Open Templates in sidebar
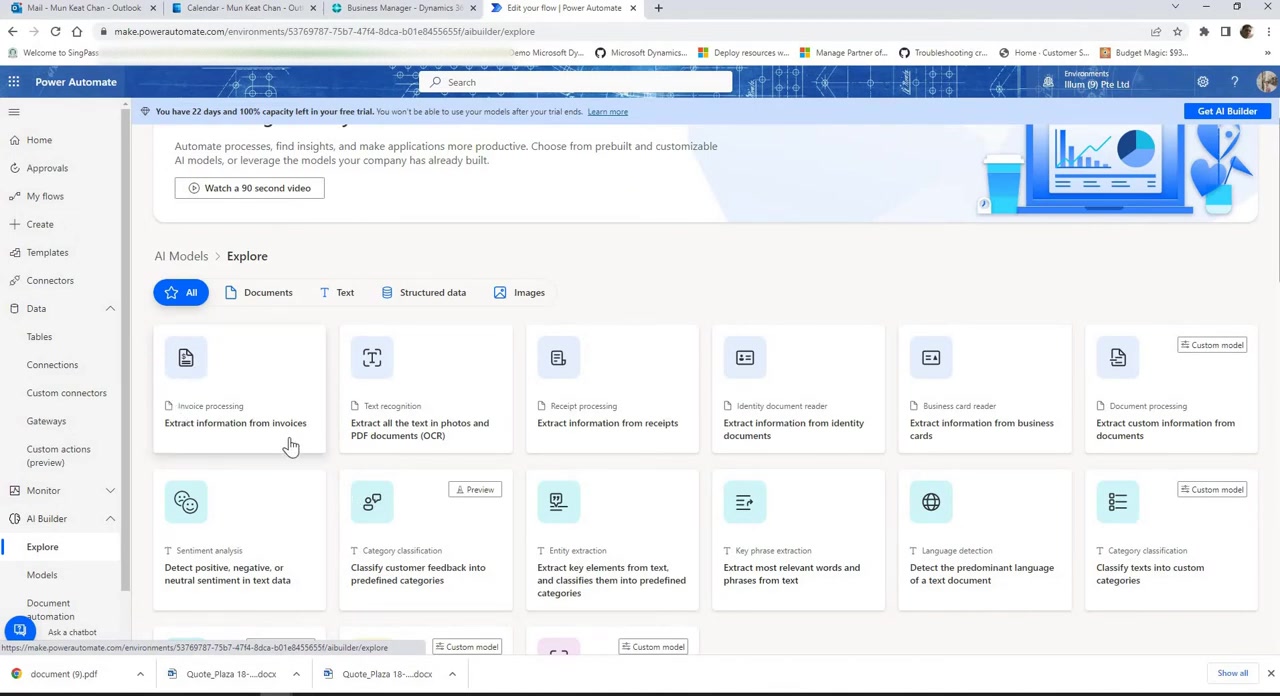The height and width of the screenshot is (696, 1280). (47, 252)
